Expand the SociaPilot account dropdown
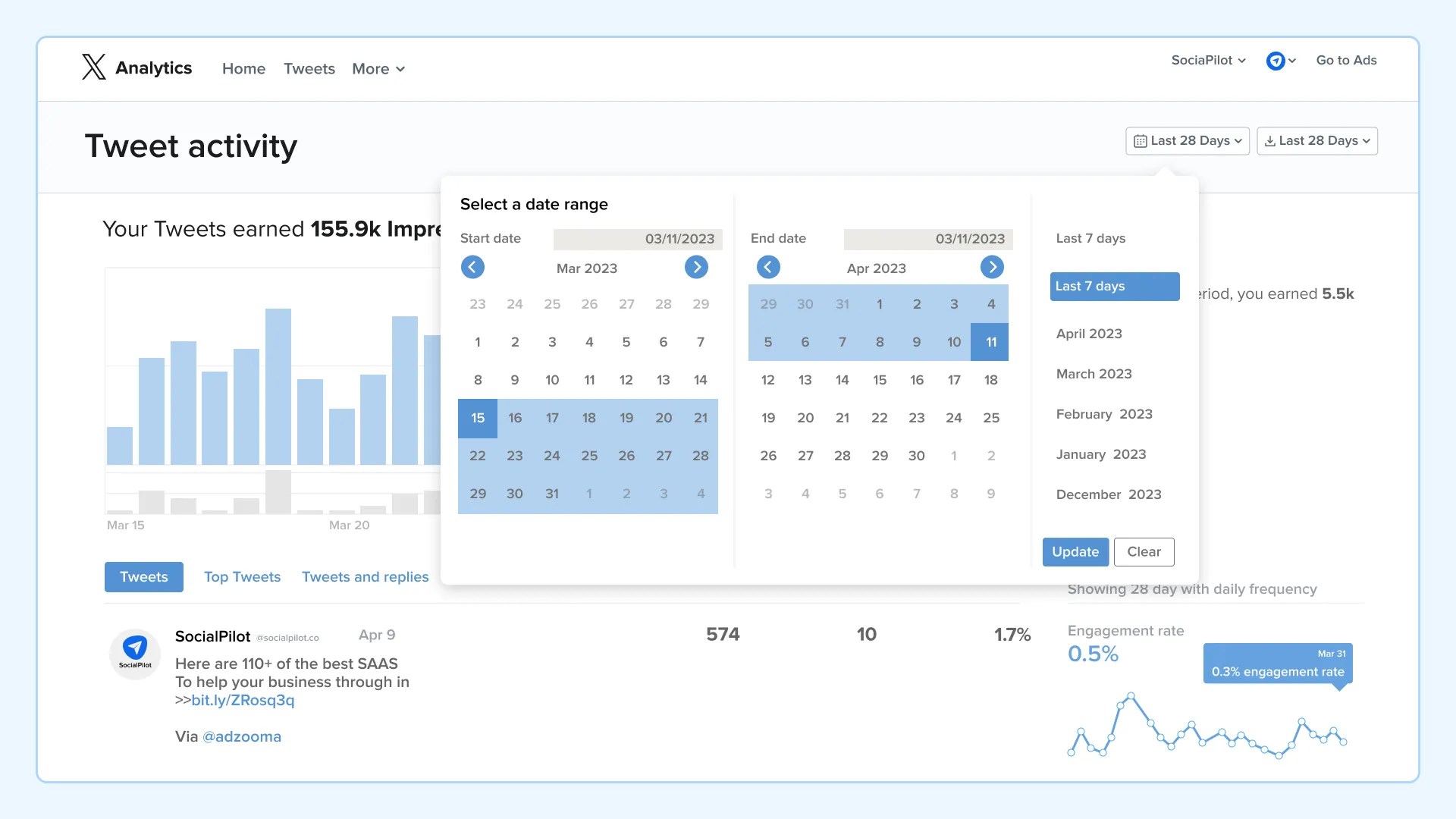 click(1208, 61)
